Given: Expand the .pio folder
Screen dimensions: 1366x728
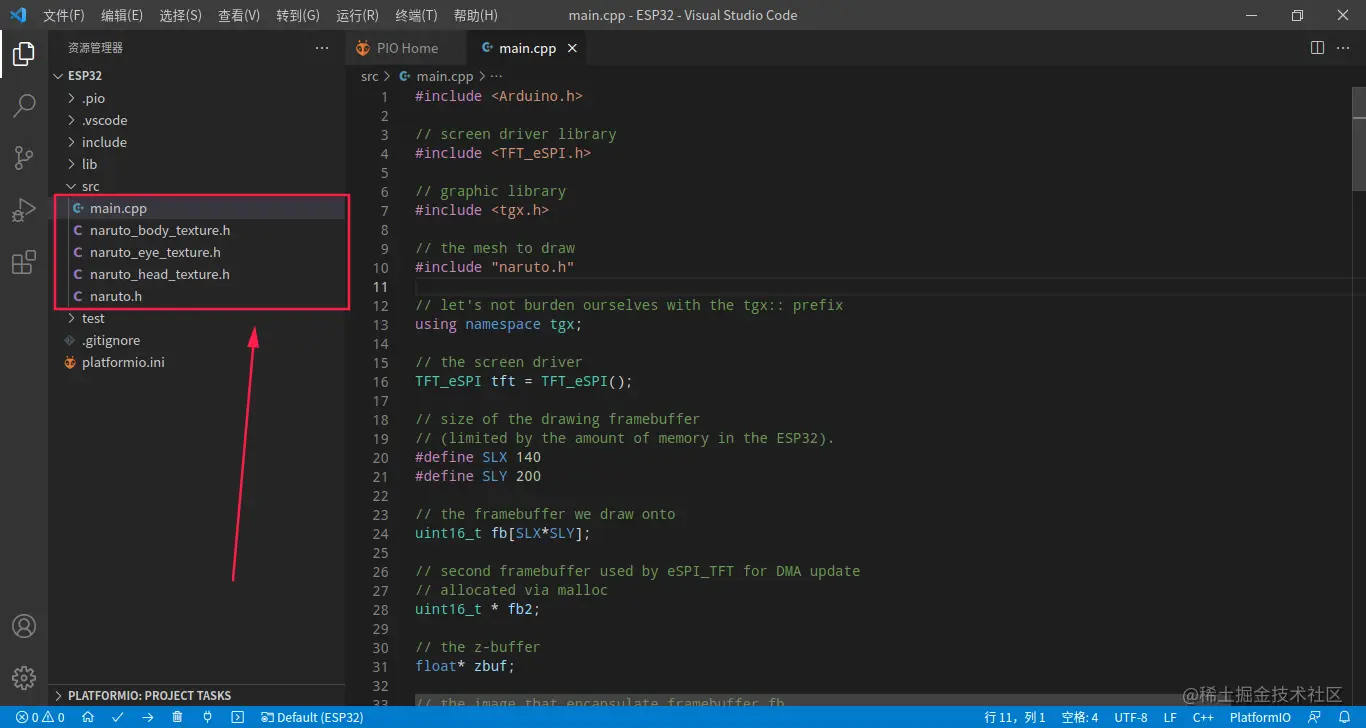Looking at the screenshot, I should click(198, 98).
